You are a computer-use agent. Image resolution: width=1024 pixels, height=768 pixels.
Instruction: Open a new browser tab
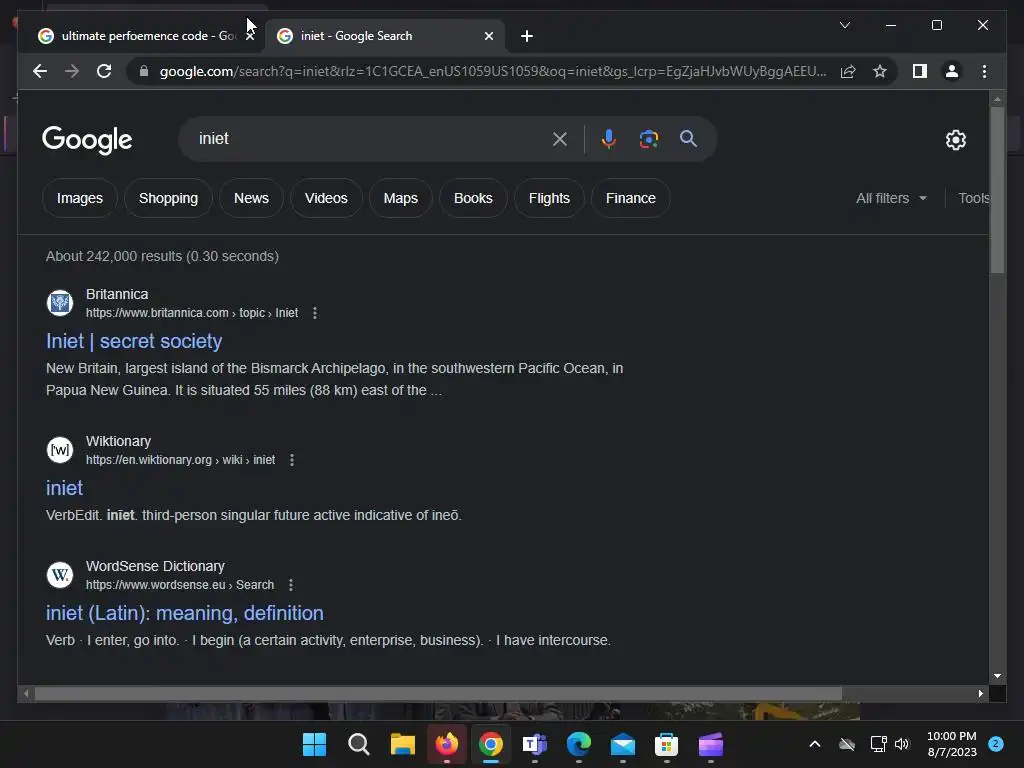[527, 36]
